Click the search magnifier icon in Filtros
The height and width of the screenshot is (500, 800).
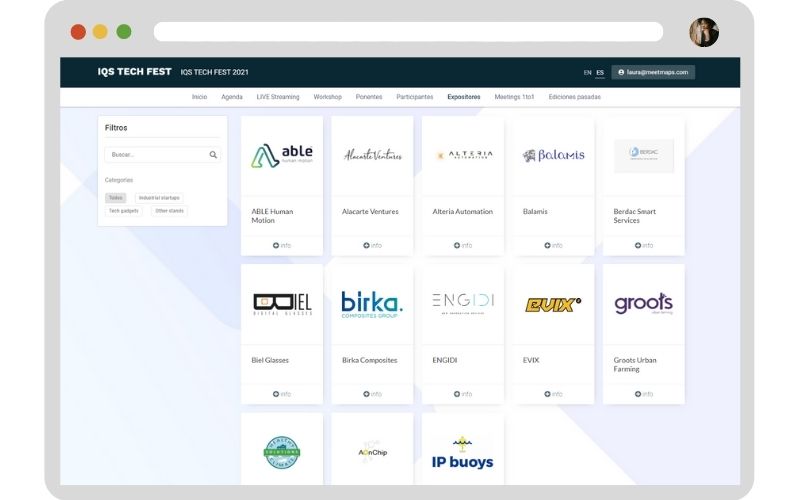coord(213,155)
